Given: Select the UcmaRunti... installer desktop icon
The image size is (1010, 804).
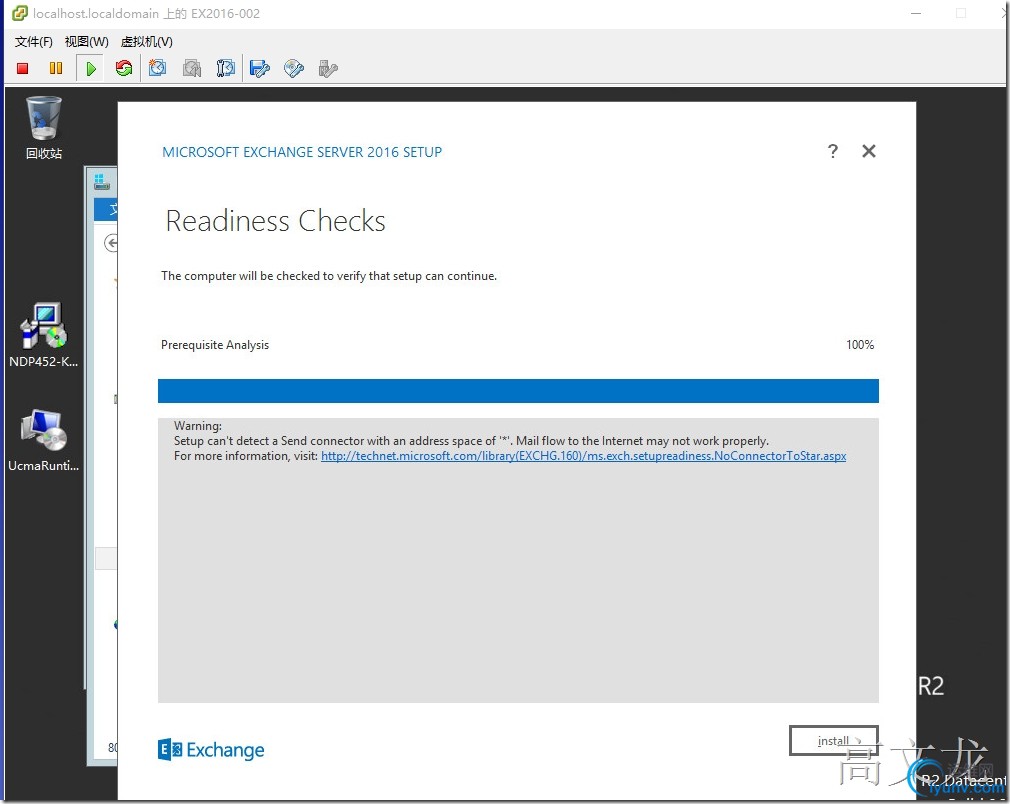Looking at the screenshot, I should (x=43, y=440).
